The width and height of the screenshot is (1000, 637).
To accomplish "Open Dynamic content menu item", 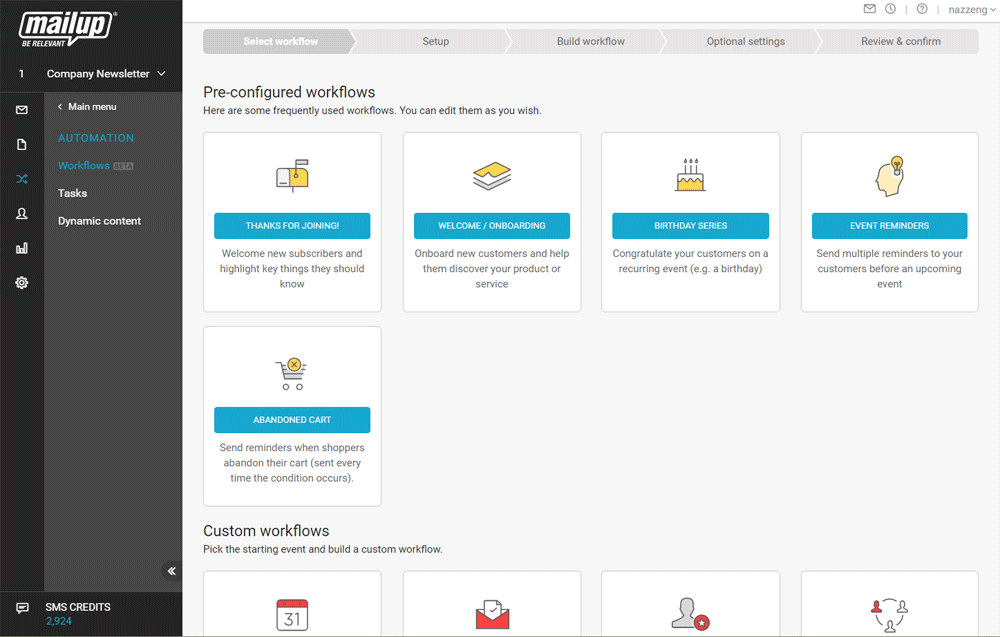I will pyautogui.click(x=99, y=221).
